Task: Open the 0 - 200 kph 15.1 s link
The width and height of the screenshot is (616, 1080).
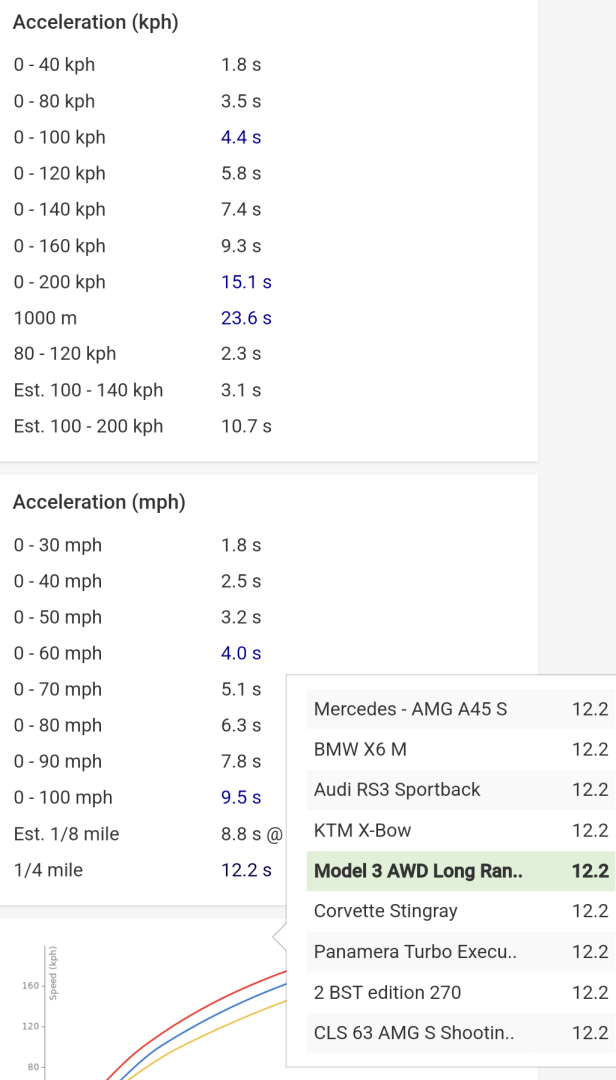Action: point(246,282)
